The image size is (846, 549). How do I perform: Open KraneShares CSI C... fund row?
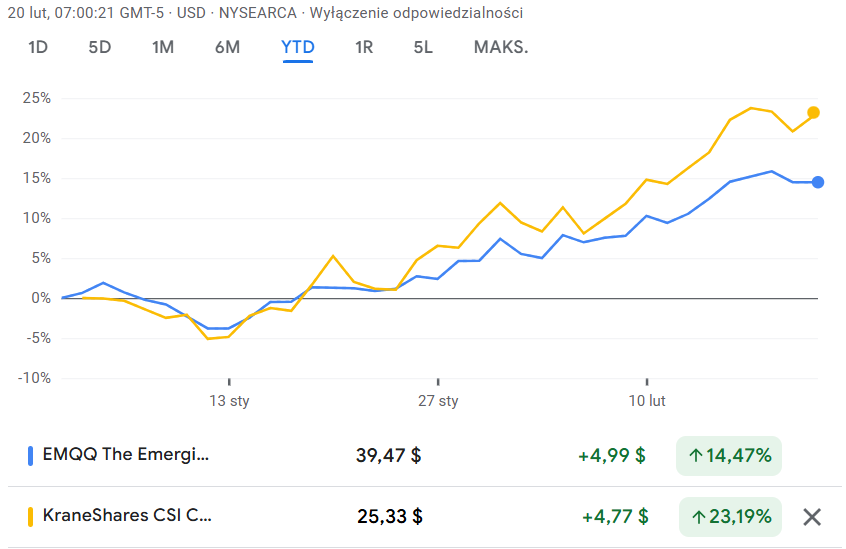pos(127,517)
